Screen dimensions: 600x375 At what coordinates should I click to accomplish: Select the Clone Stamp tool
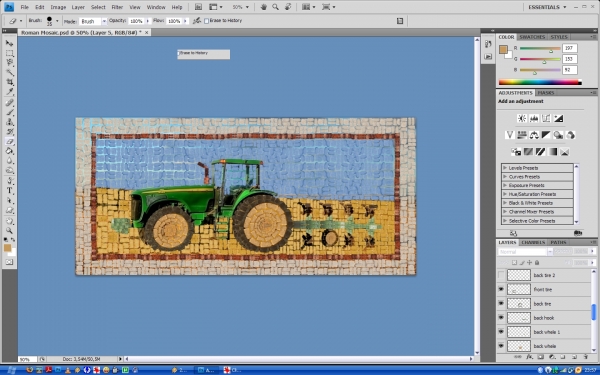point(9,122)
